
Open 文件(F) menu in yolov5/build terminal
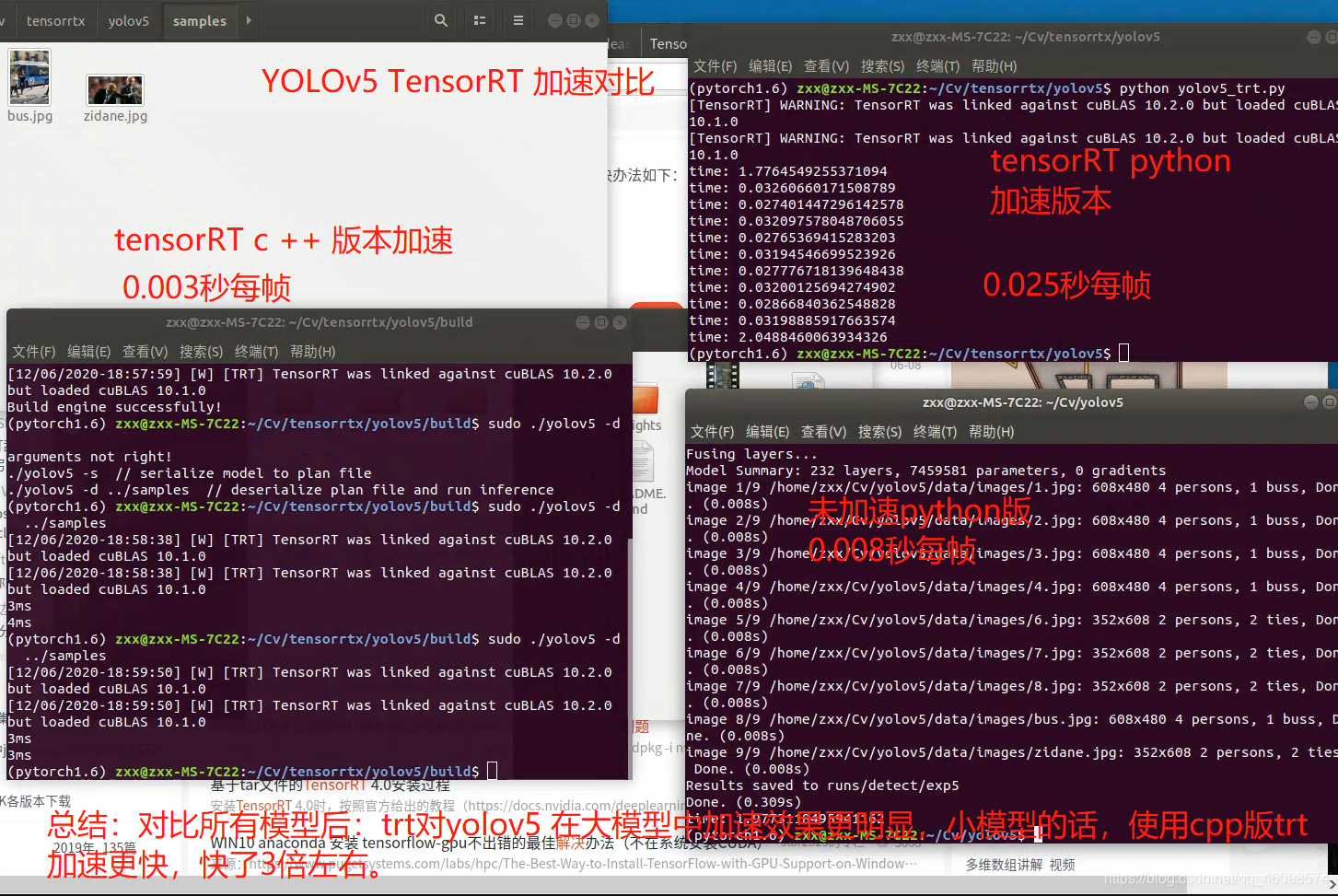click(34, 352)
